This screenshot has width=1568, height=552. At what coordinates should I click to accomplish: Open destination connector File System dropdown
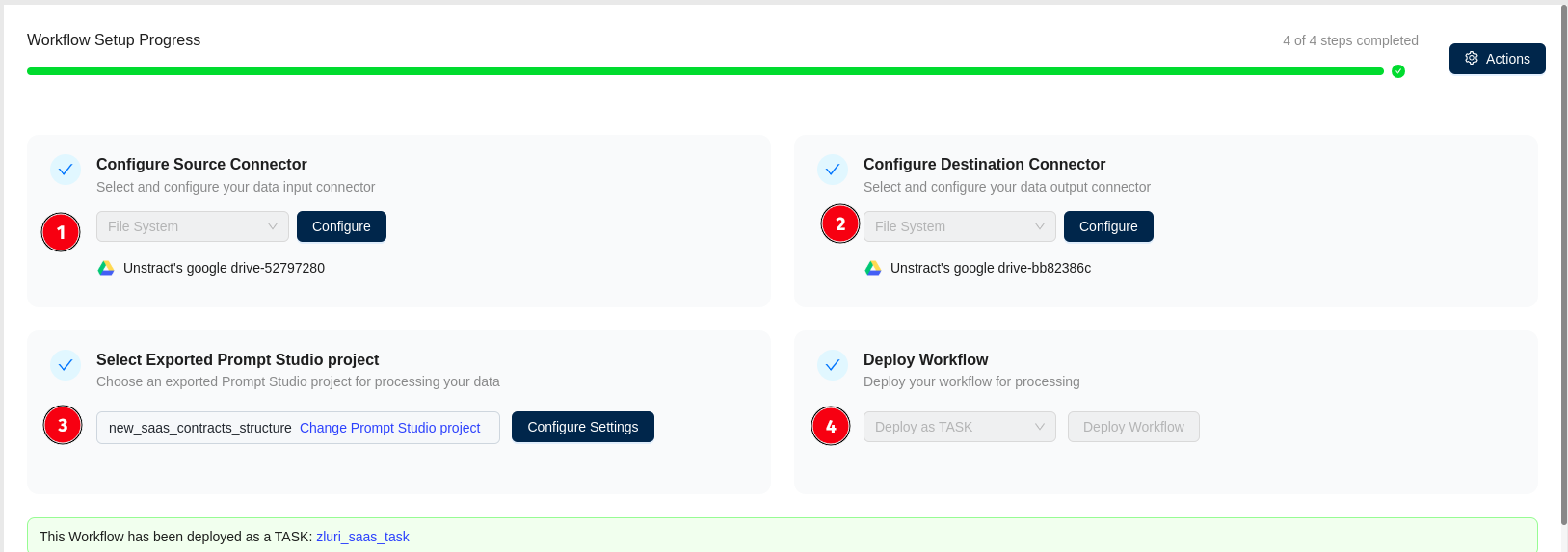[960, 226]
